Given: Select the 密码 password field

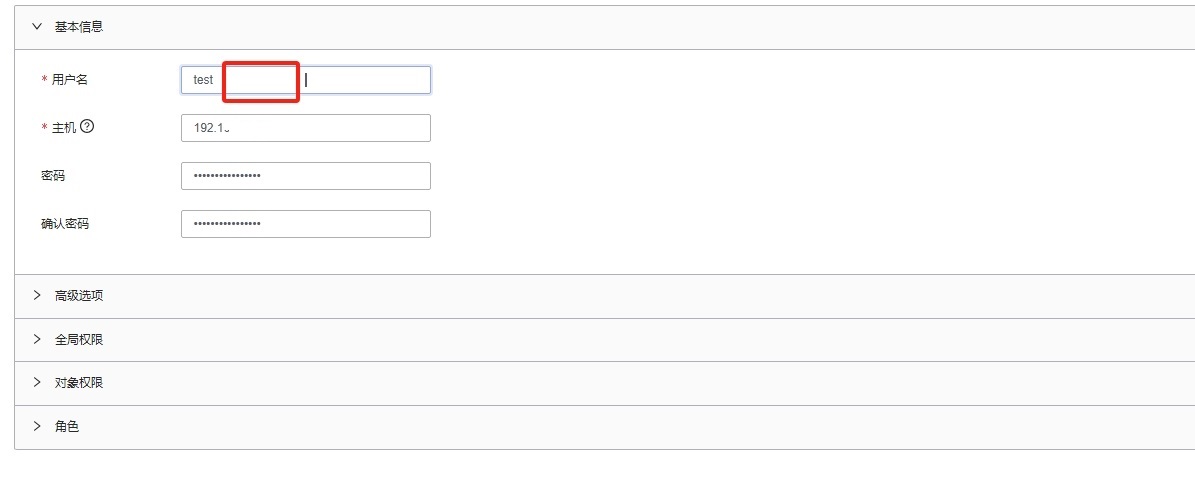Looking at the screenshot, I should click(305, 176).
